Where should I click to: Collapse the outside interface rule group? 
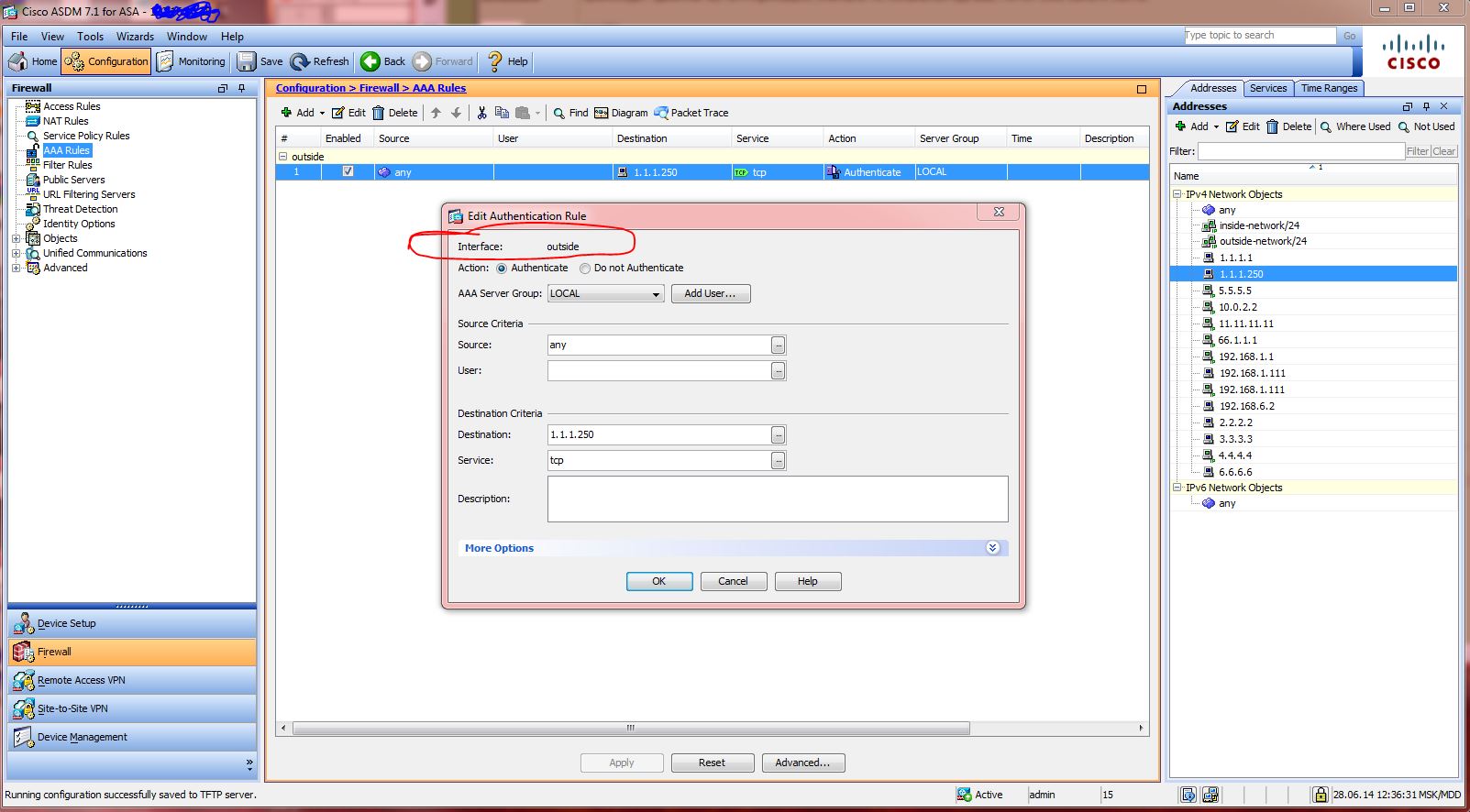283,157
